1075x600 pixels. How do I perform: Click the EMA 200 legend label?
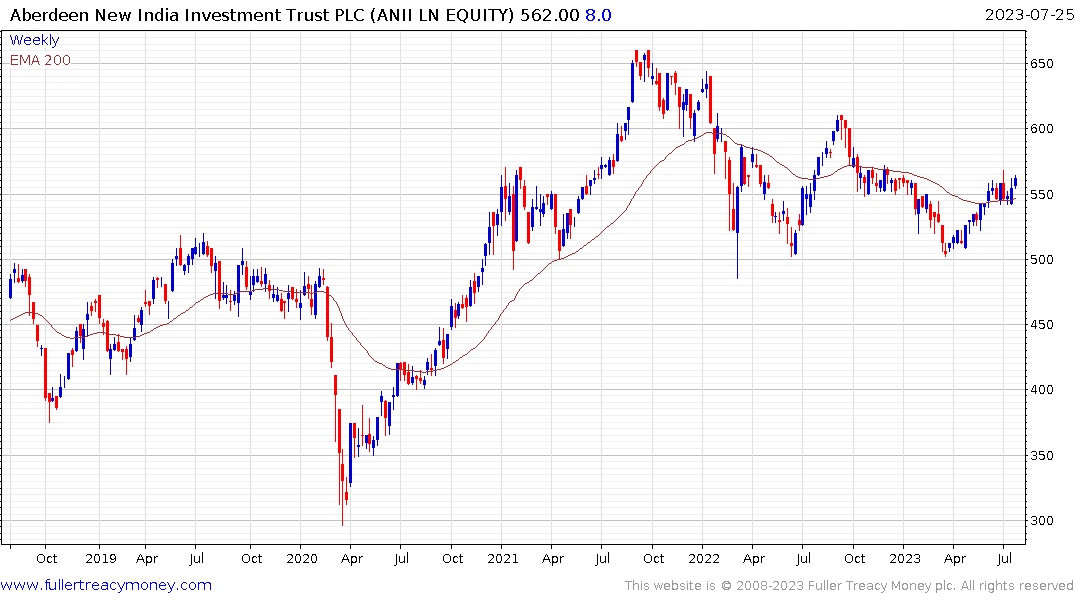40,60
